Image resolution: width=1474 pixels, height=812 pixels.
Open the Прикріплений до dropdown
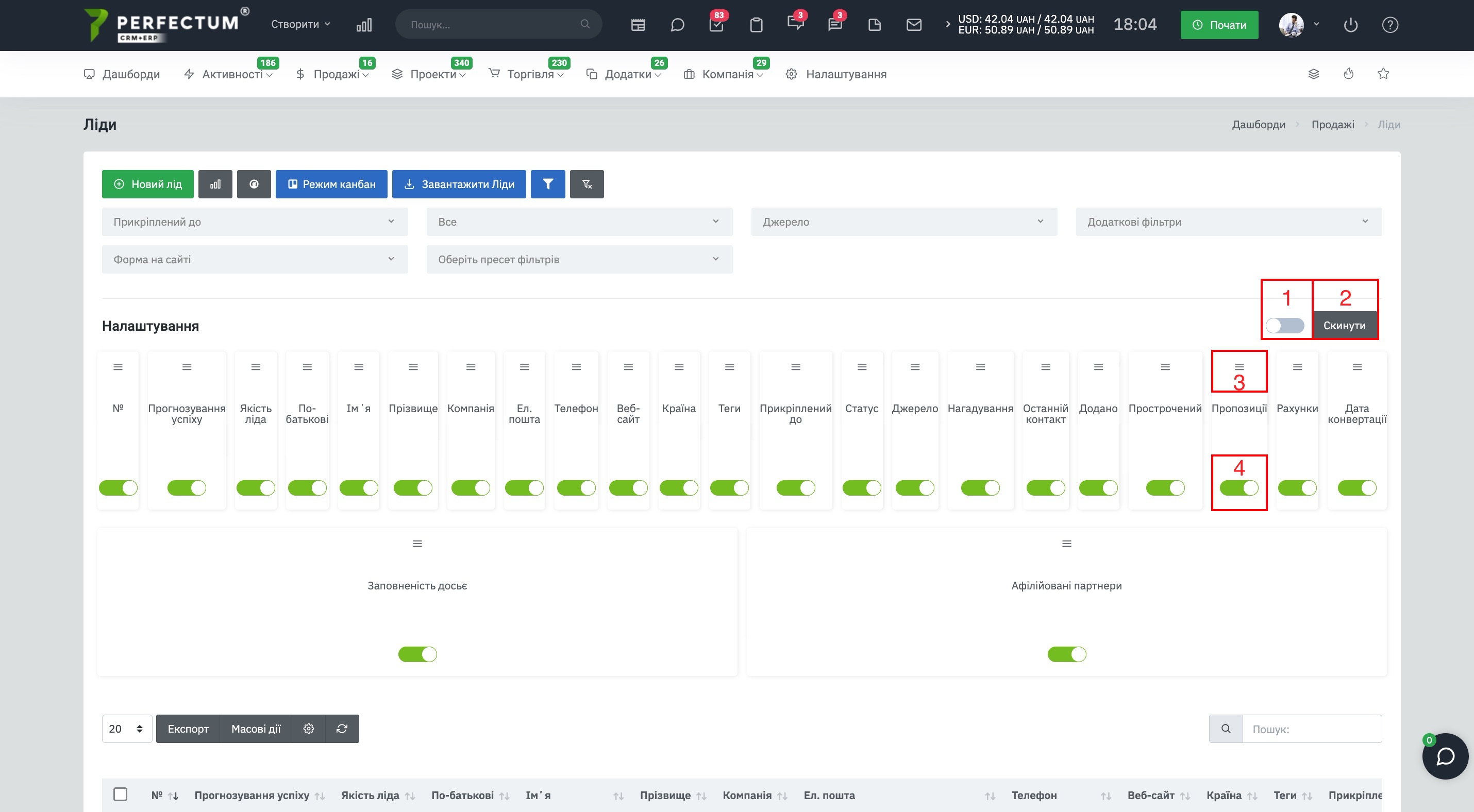coord(255,222)
